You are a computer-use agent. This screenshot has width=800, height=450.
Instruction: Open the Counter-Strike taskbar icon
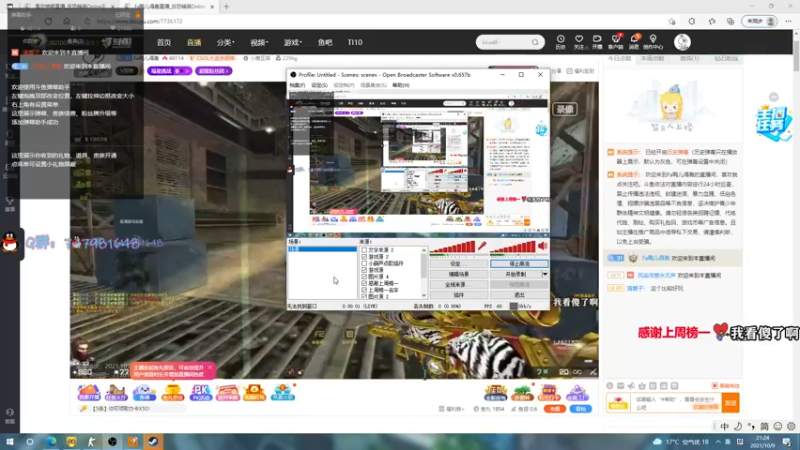(x=91, y=441)
